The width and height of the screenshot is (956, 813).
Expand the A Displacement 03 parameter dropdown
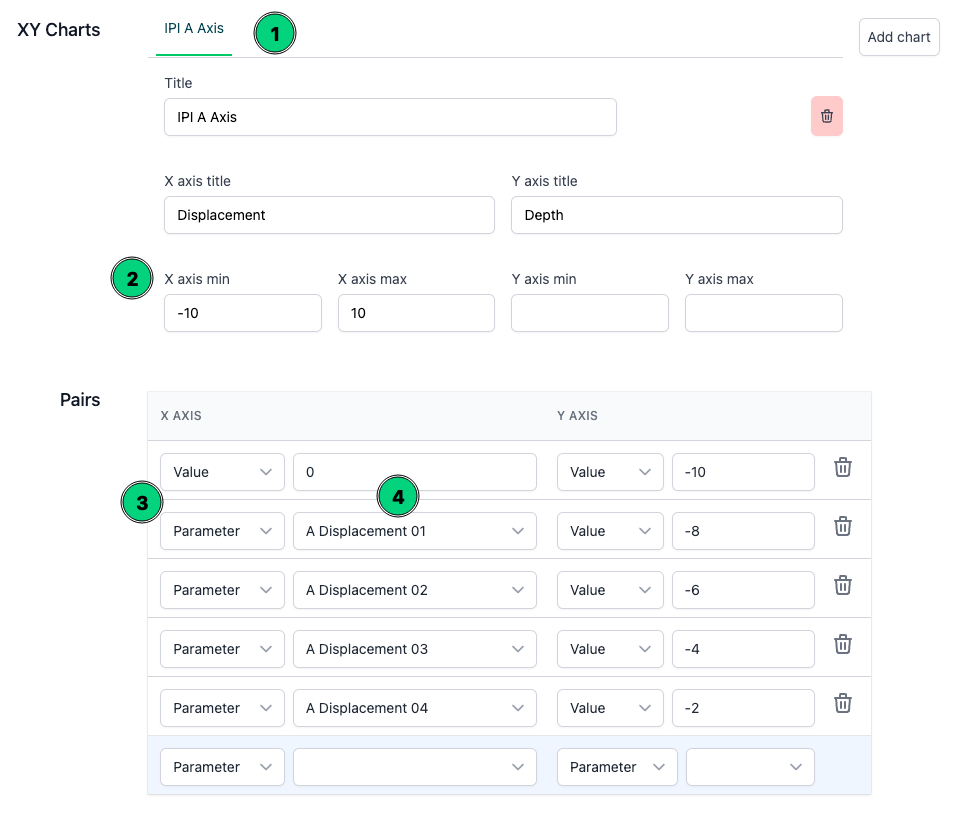pos(414,649)
